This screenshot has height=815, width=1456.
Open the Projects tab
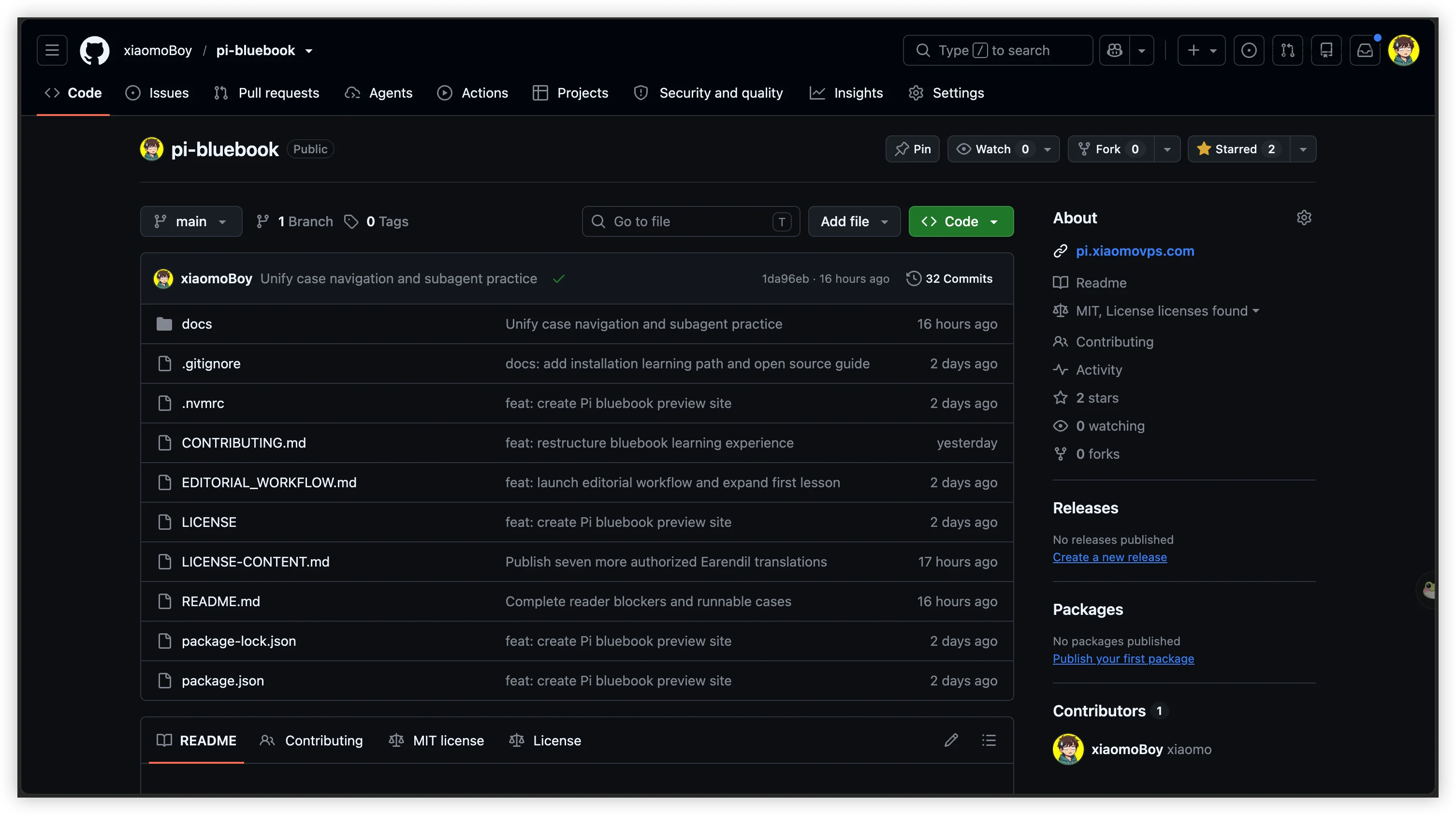570,93
